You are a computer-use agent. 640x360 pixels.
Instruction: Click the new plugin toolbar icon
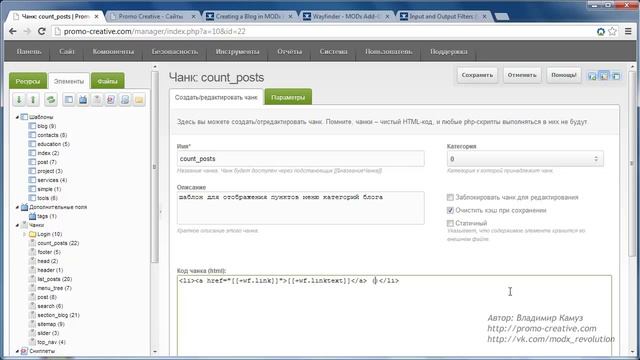point(125,99)
